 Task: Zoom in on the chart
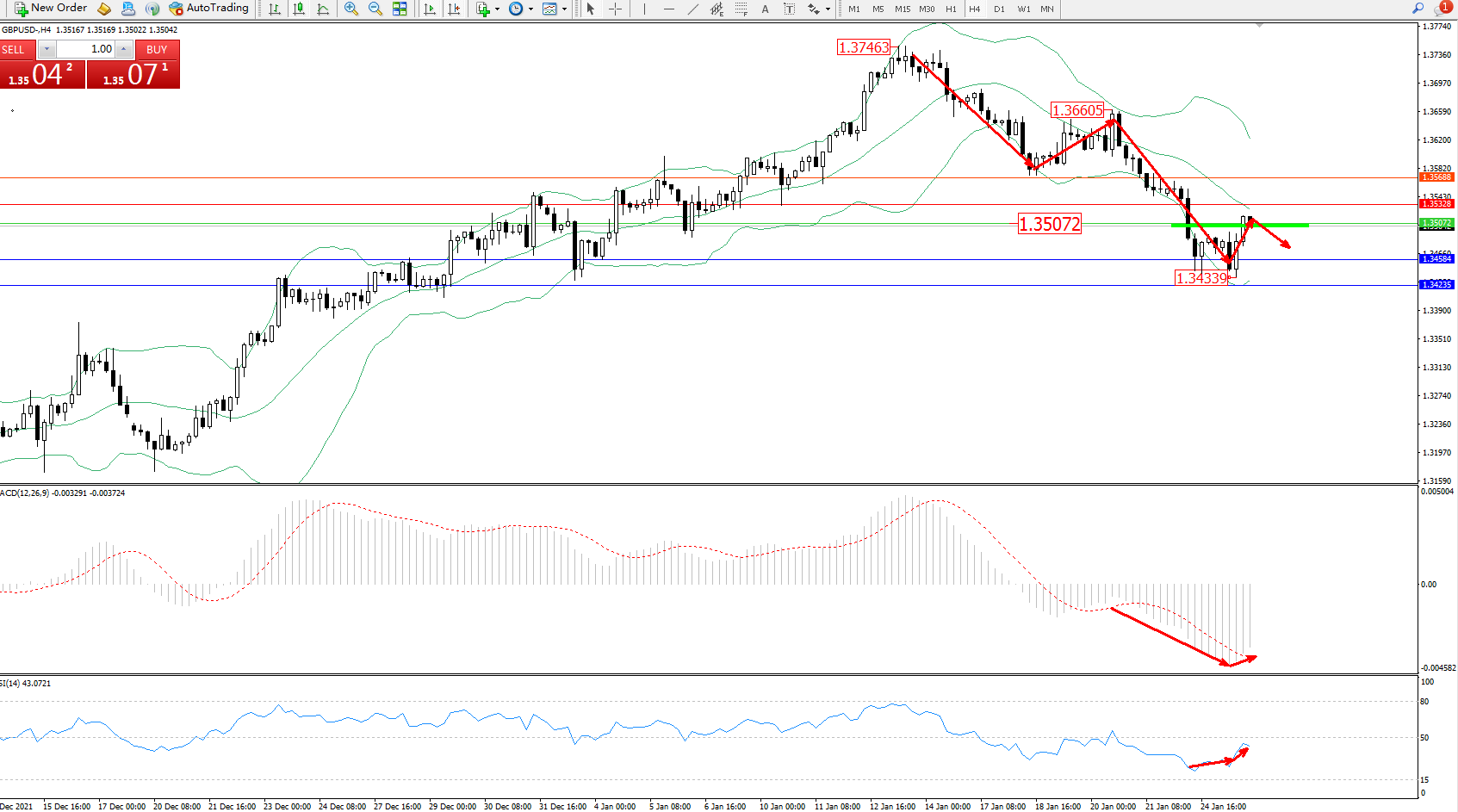click(351, 9)
